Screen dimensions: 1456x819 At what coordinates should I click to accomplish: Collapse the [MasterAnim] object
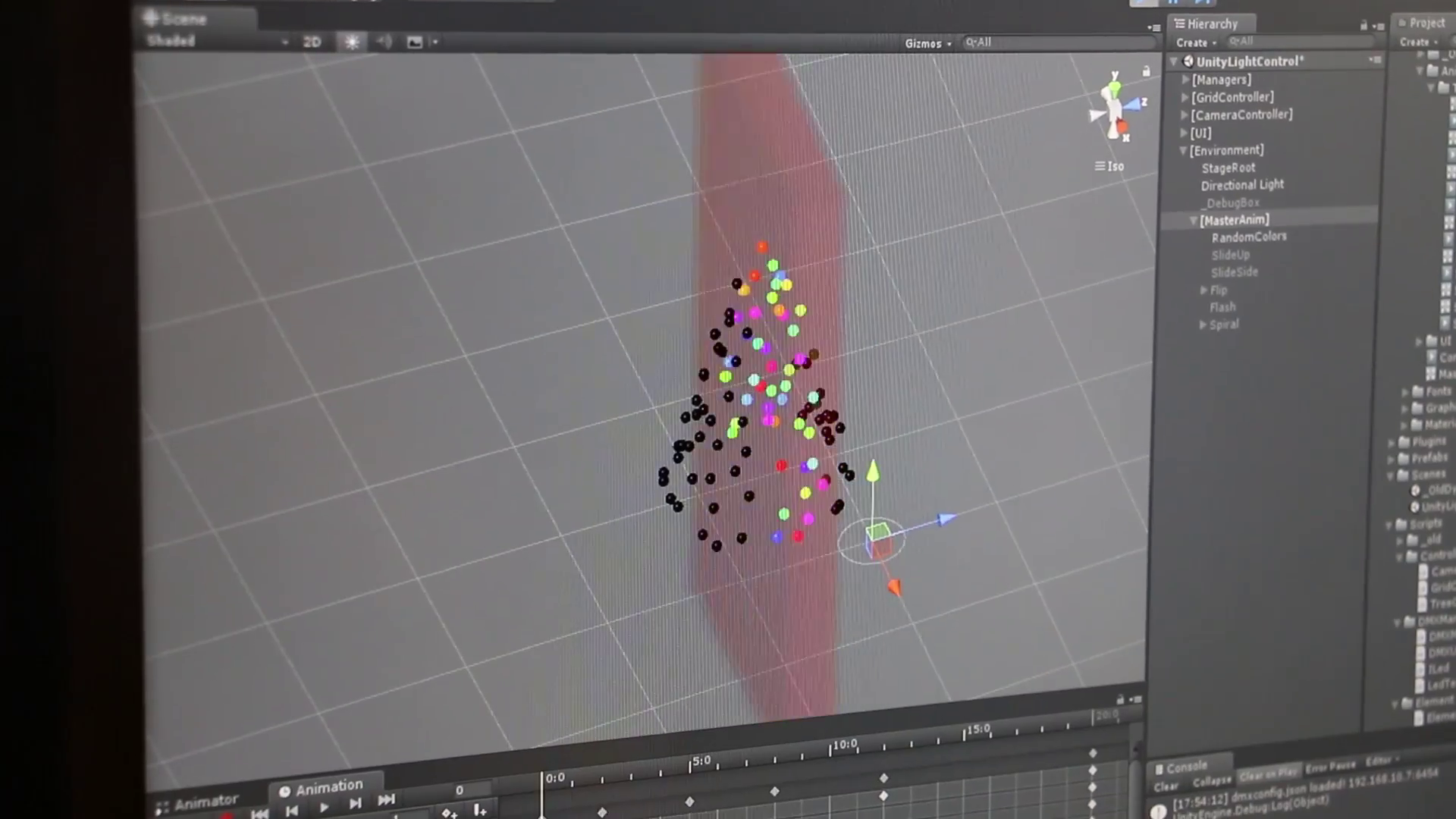tap(1193, 221)
